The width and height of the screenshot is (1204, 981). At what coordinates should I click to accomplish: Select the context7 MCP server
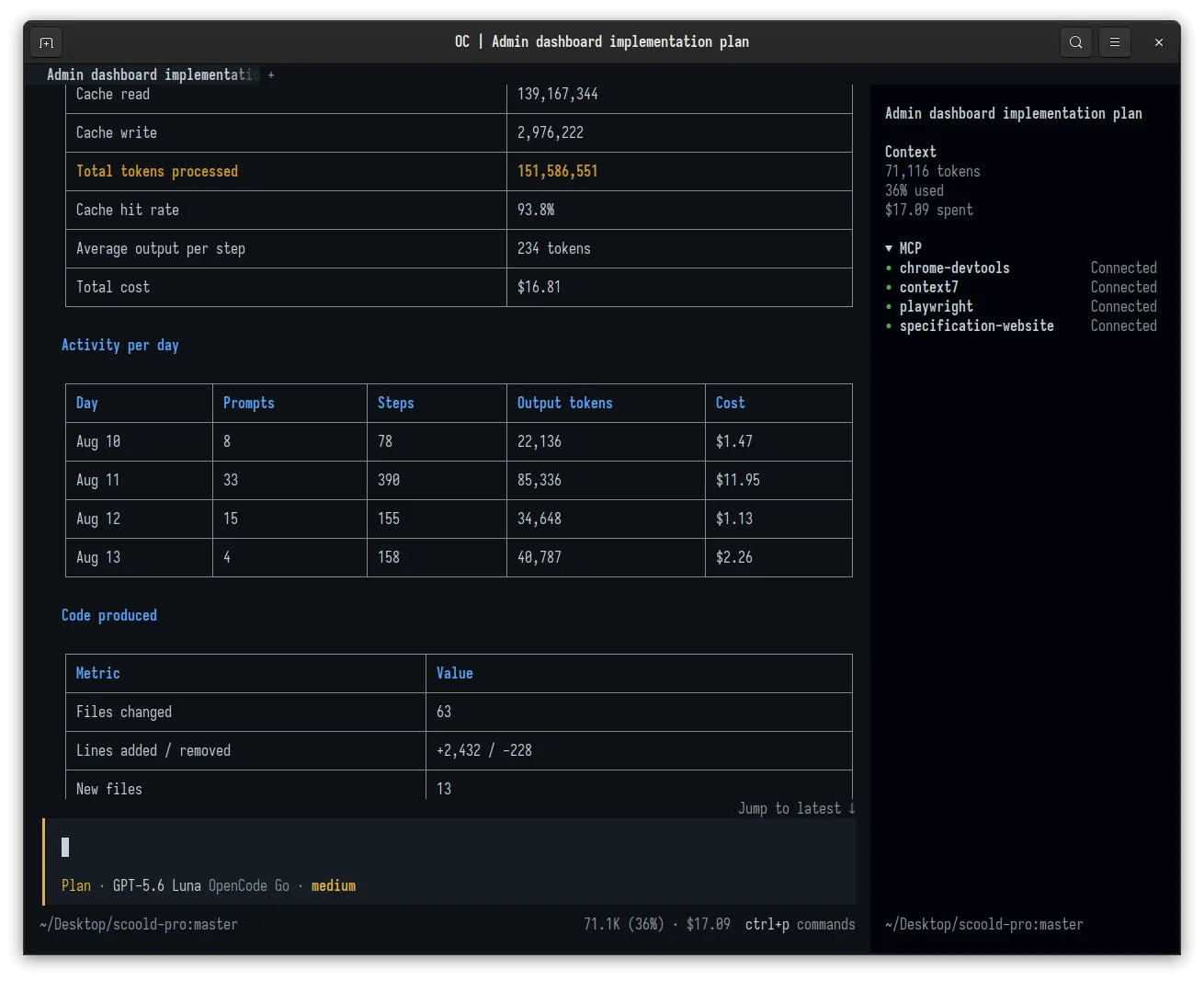928,288
